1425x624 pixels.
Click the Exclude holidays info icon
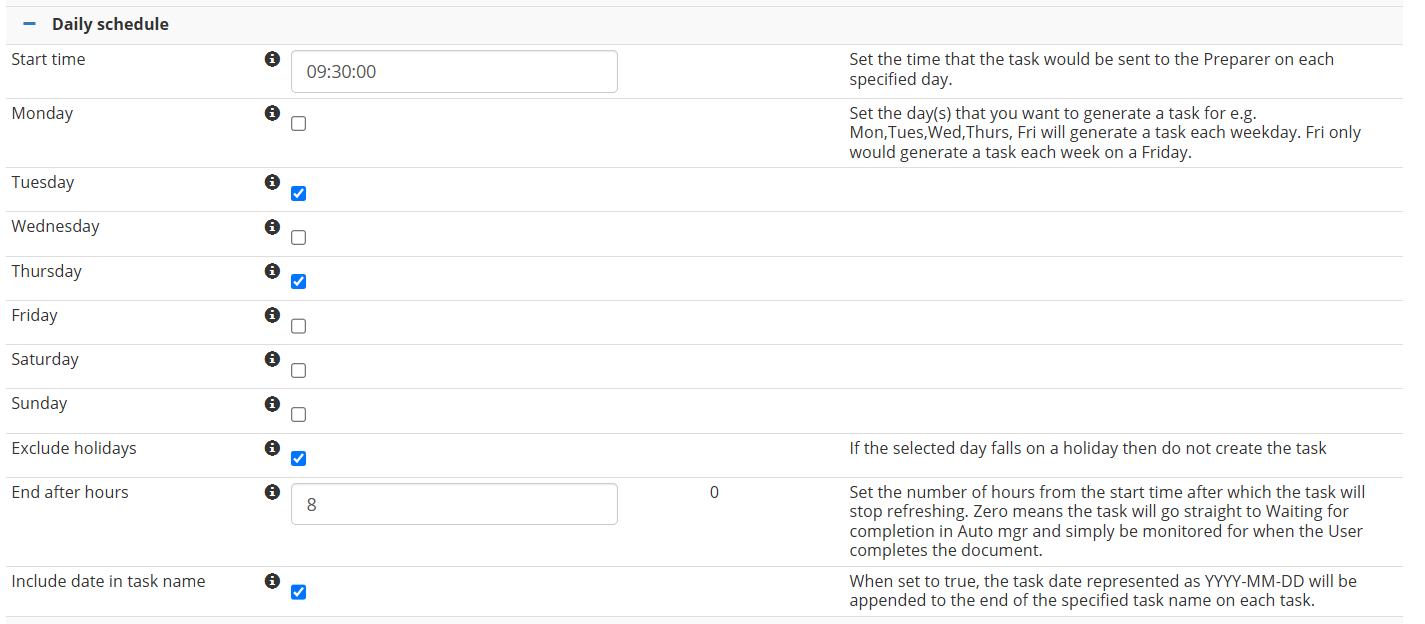click(x=272, y=448)
